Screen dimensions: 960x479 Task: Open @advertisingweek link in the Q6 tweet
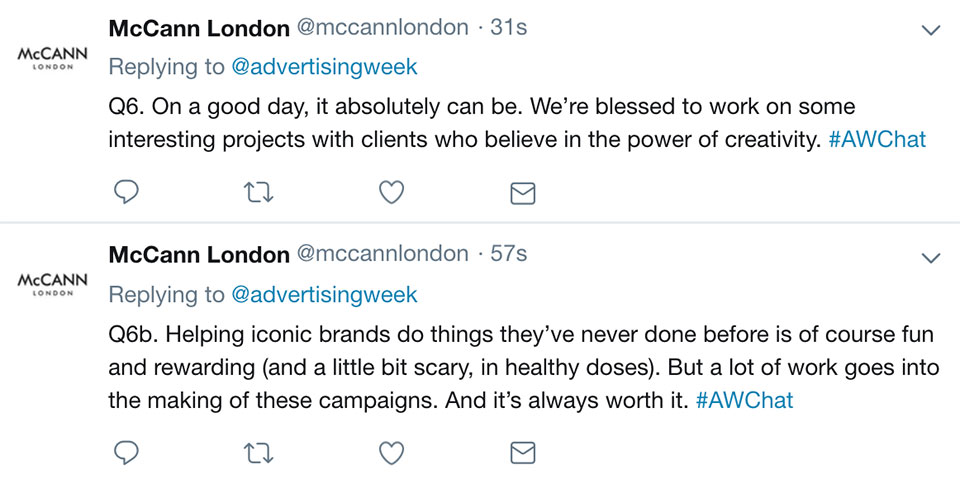click(324, 67)
